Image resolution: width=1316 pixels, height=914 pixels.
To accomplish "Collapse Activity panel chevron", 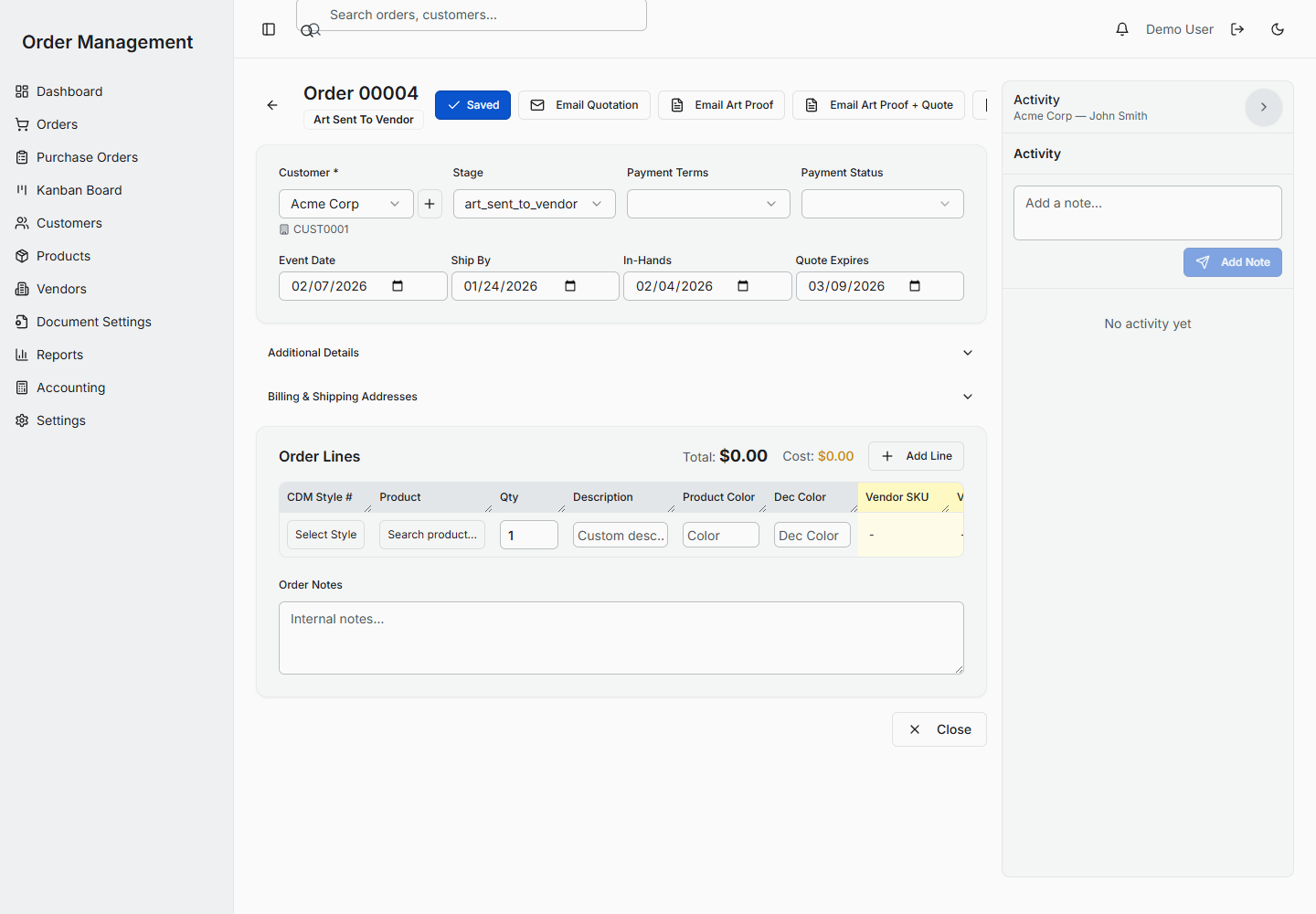I will [x=1264, y=107].
